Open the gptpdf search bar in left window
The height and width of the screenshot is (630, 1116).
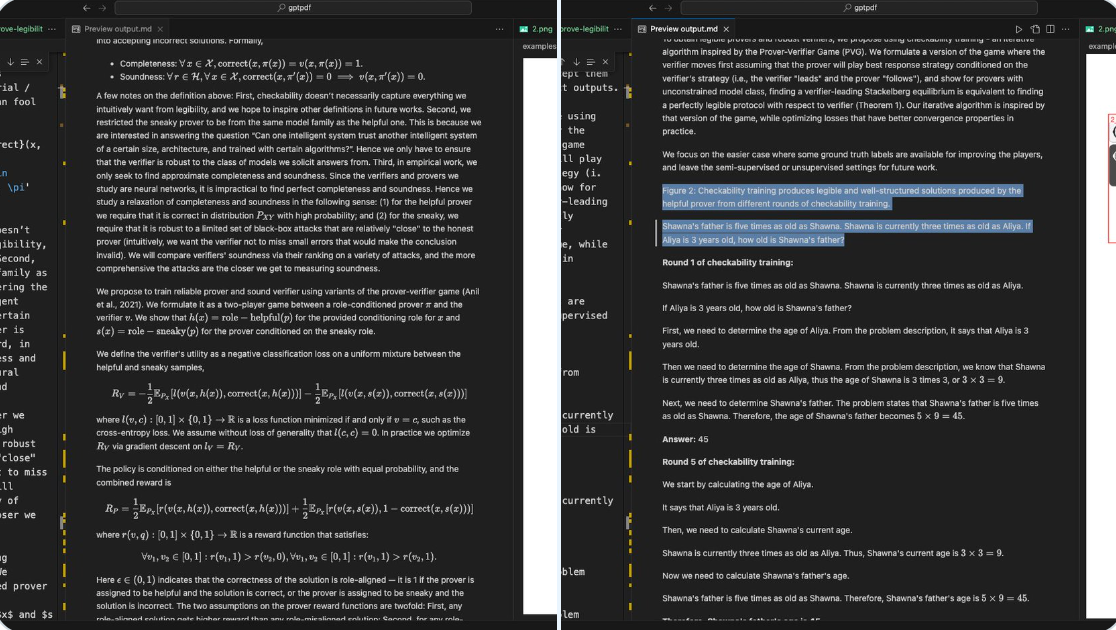[x=293, y=8]
